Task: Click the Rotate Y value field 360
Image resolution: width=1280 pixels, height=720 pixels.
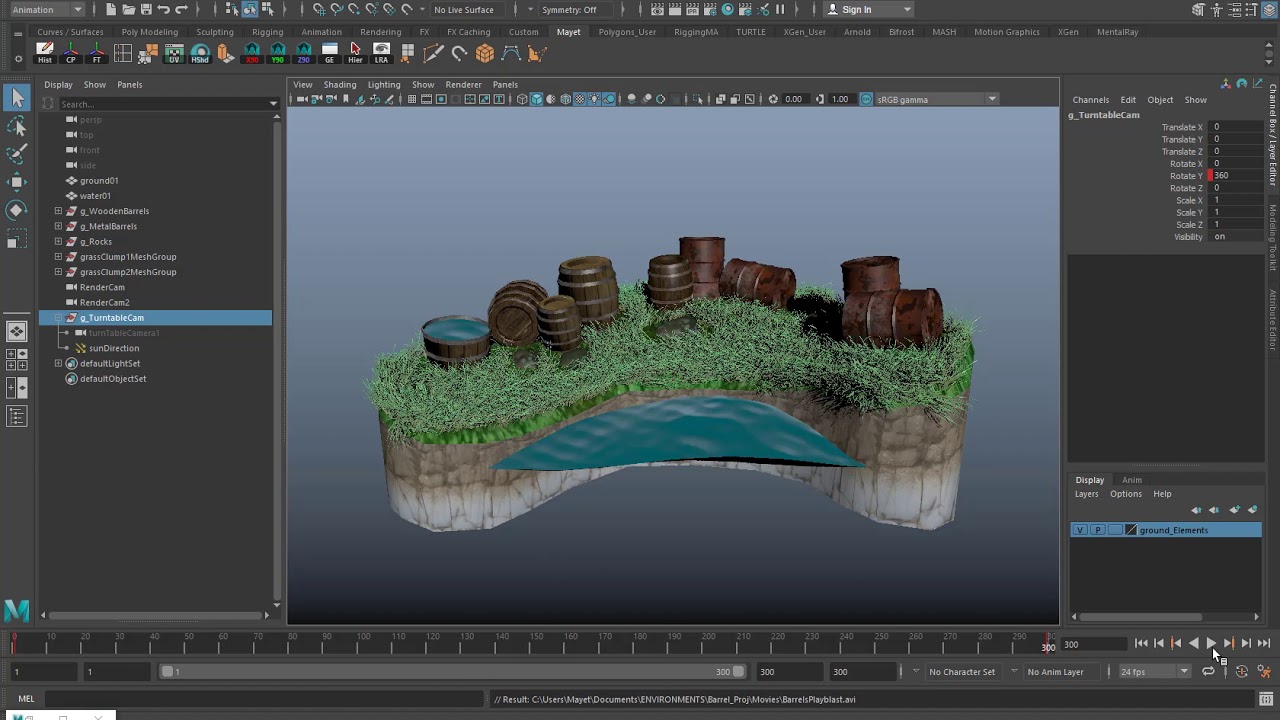Action: [1234, 176]
